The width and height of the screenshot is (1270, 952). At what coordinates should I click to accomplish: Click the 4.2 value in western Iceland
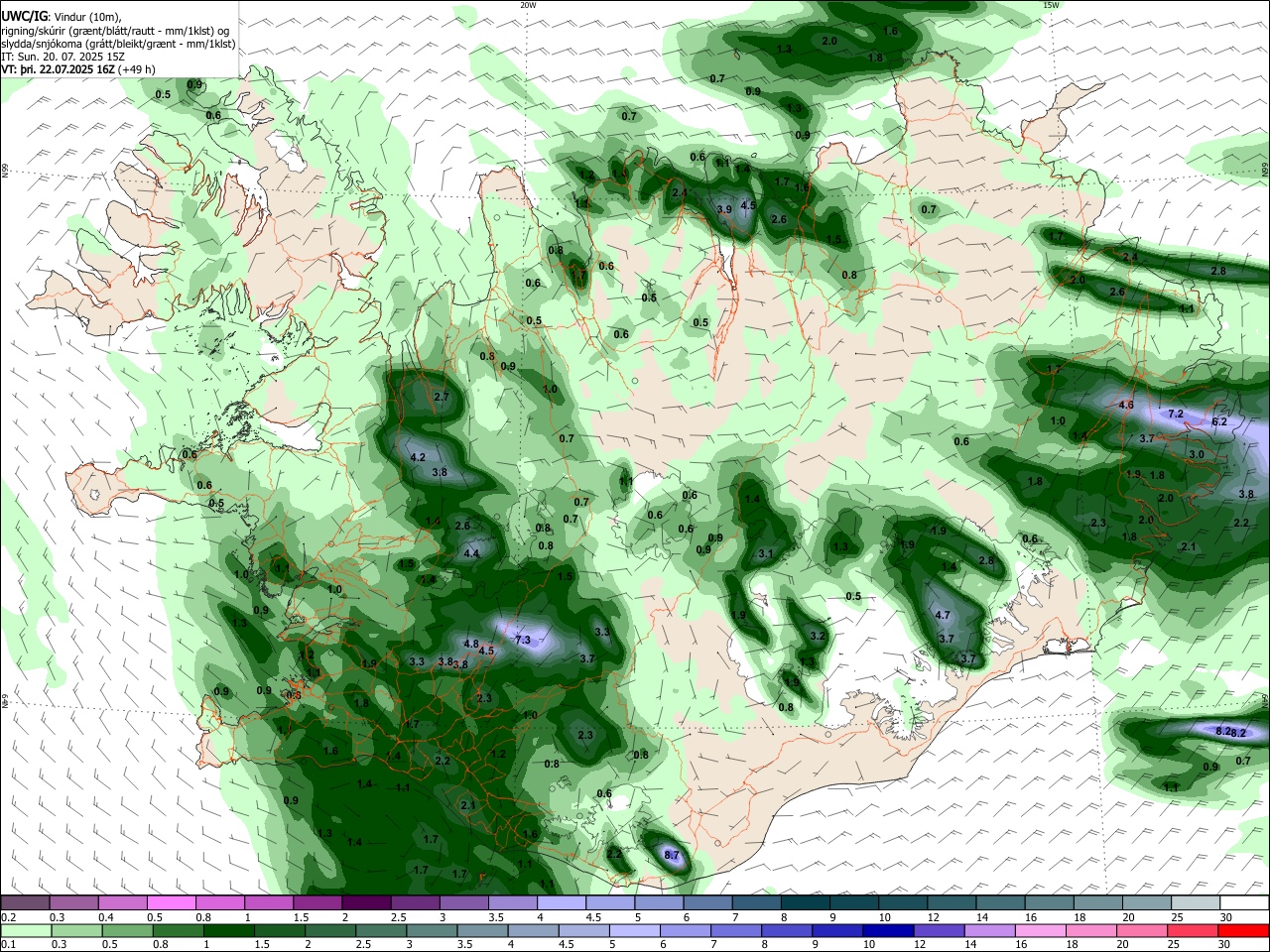(418, 457)
